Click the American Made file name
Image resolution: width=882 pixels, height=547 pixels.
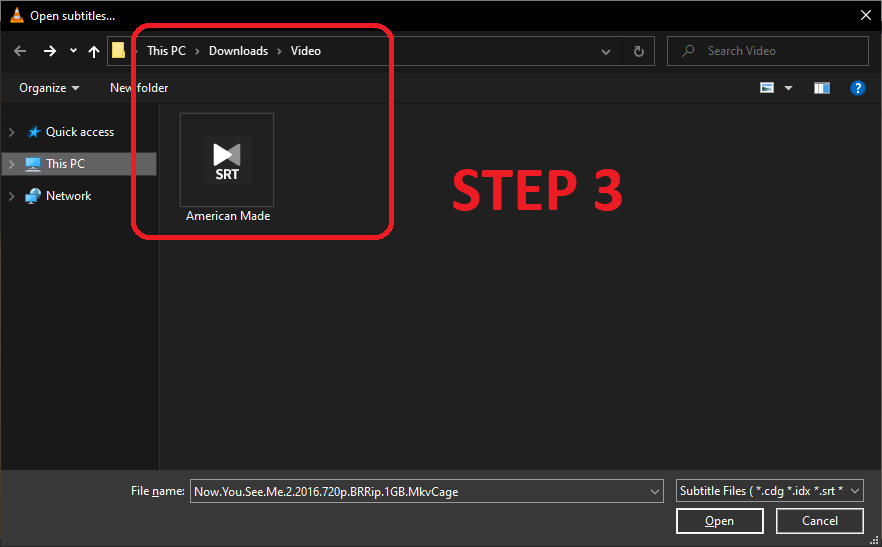click(228, 216)
